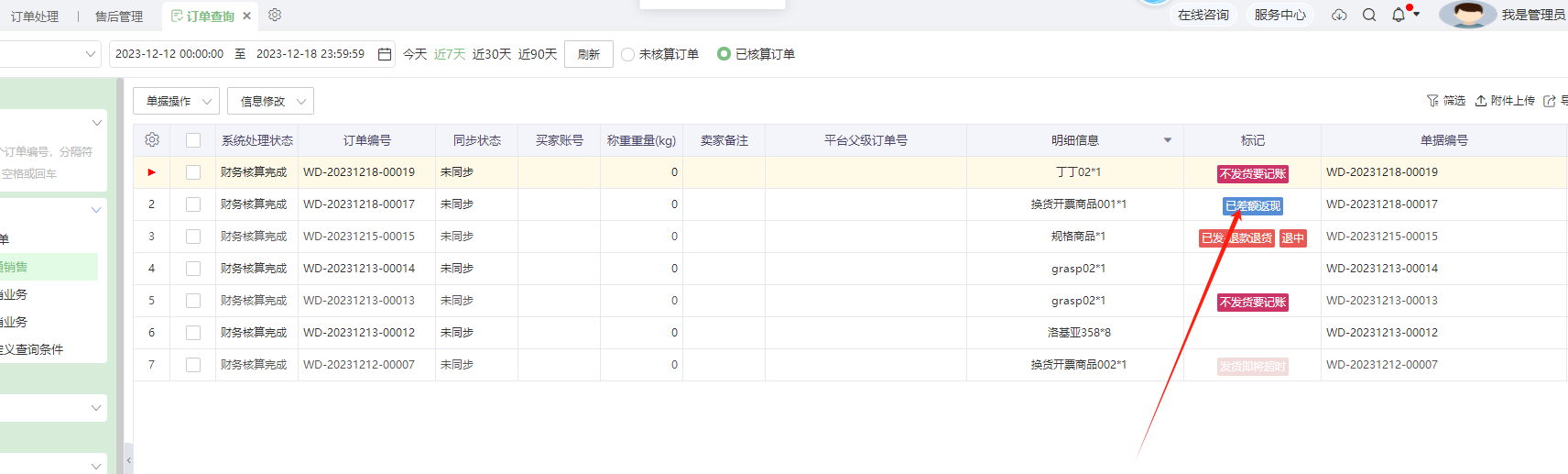
Task: Select the 未核算订单 radio button
Action: pos(627,54)
